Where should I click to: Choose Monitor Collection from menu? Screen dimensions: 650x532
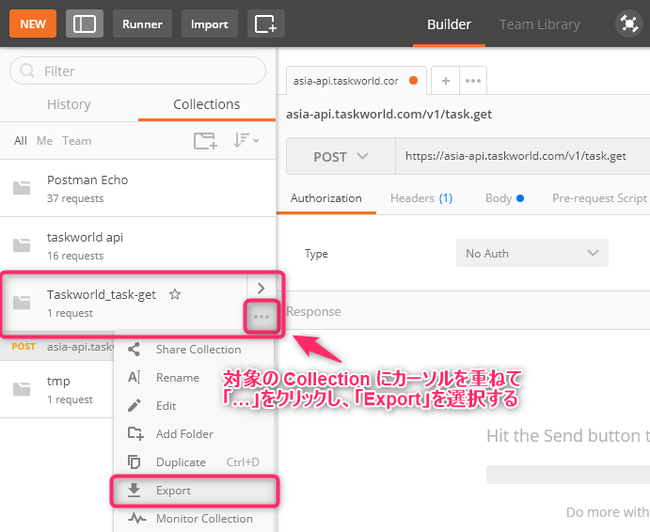pos(194,519)
